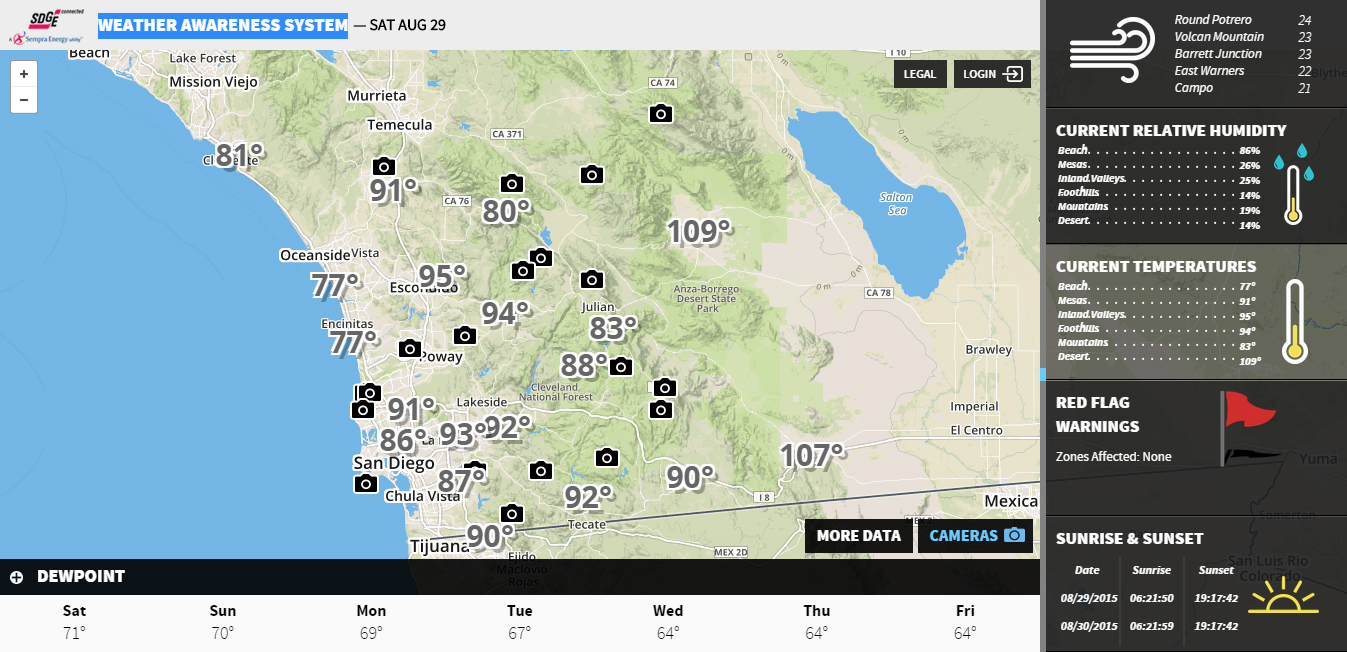Zoom out on the map
This screenshot has height=652, width=1347.
tap(24, 100)
